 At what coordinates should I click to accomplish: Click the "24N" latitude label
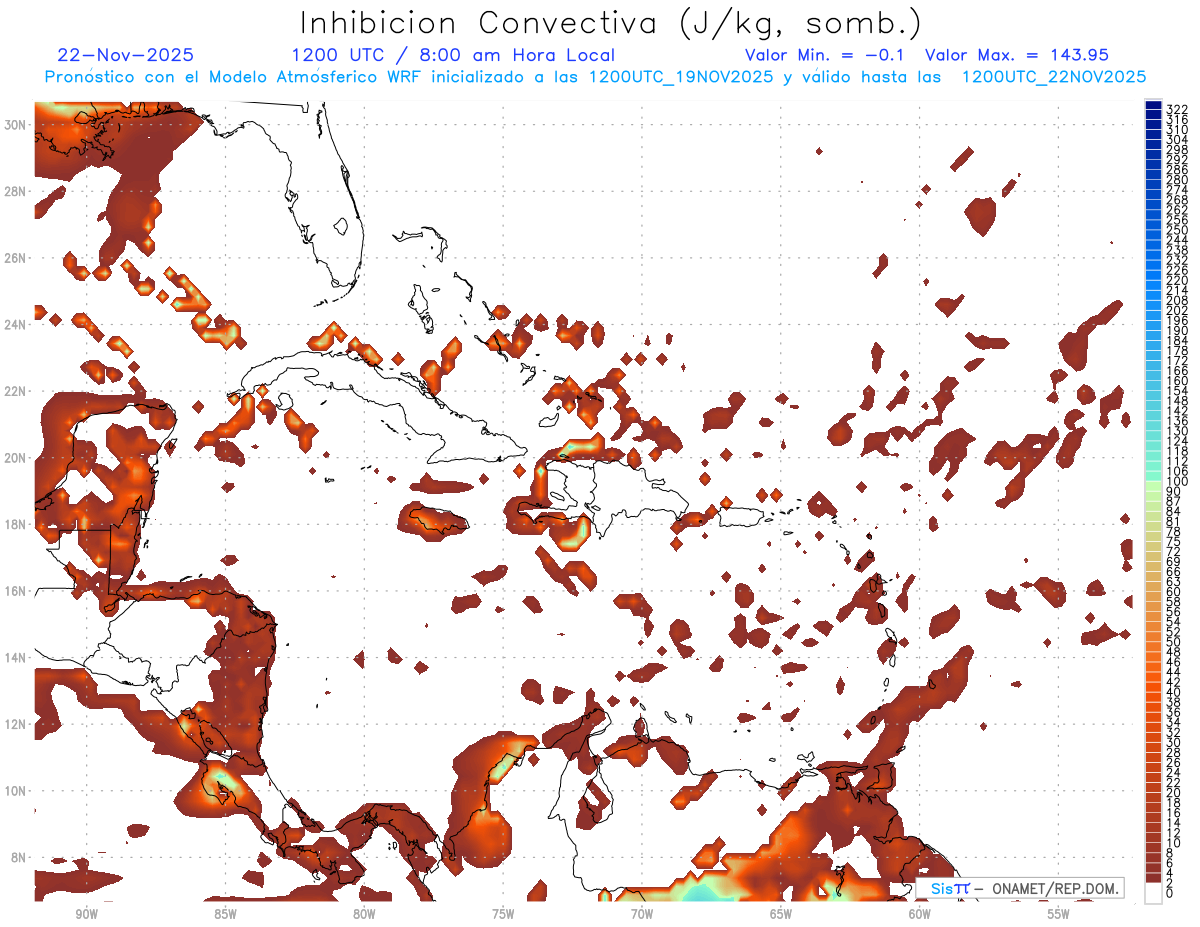click(17, 324)
